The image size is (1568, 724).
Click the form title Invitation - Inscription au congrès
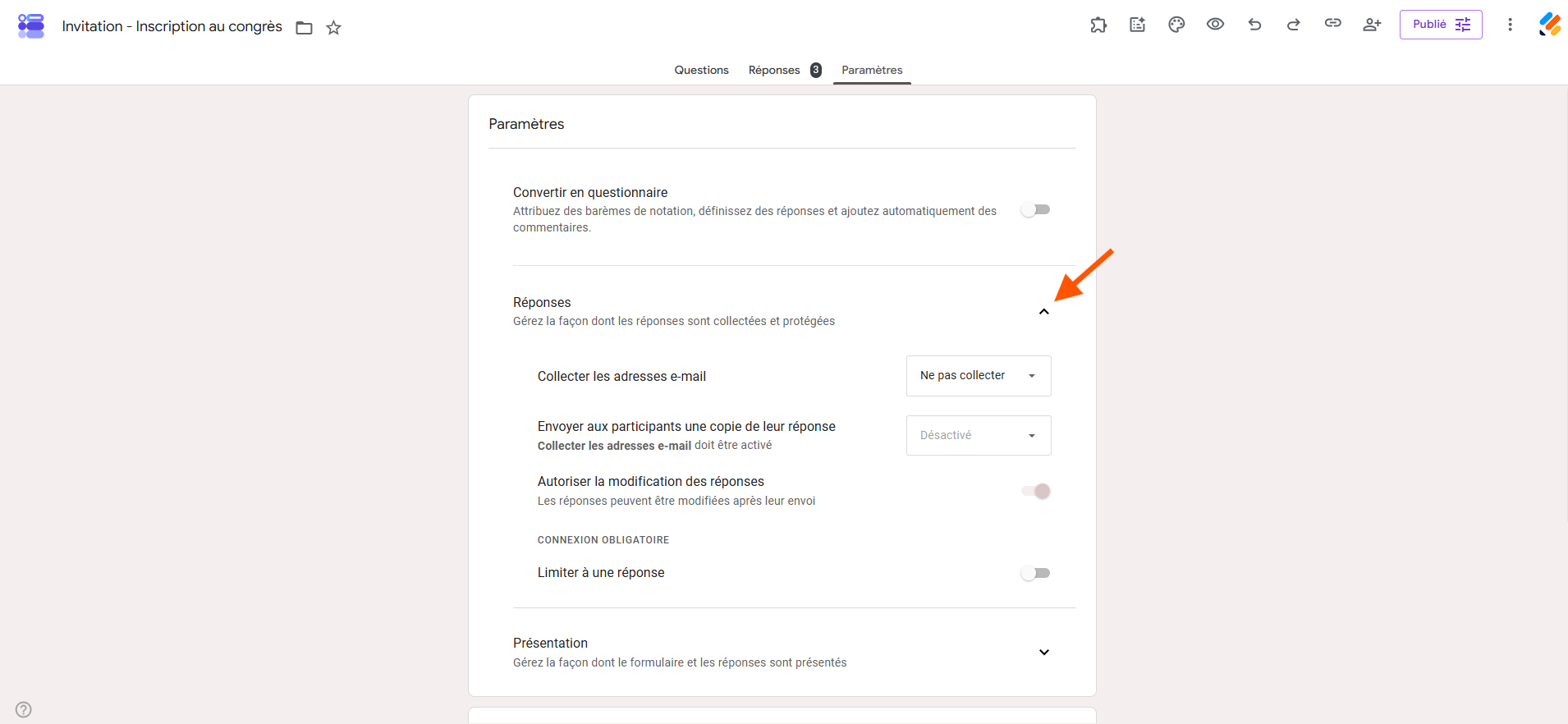click(x=172, y=26)
